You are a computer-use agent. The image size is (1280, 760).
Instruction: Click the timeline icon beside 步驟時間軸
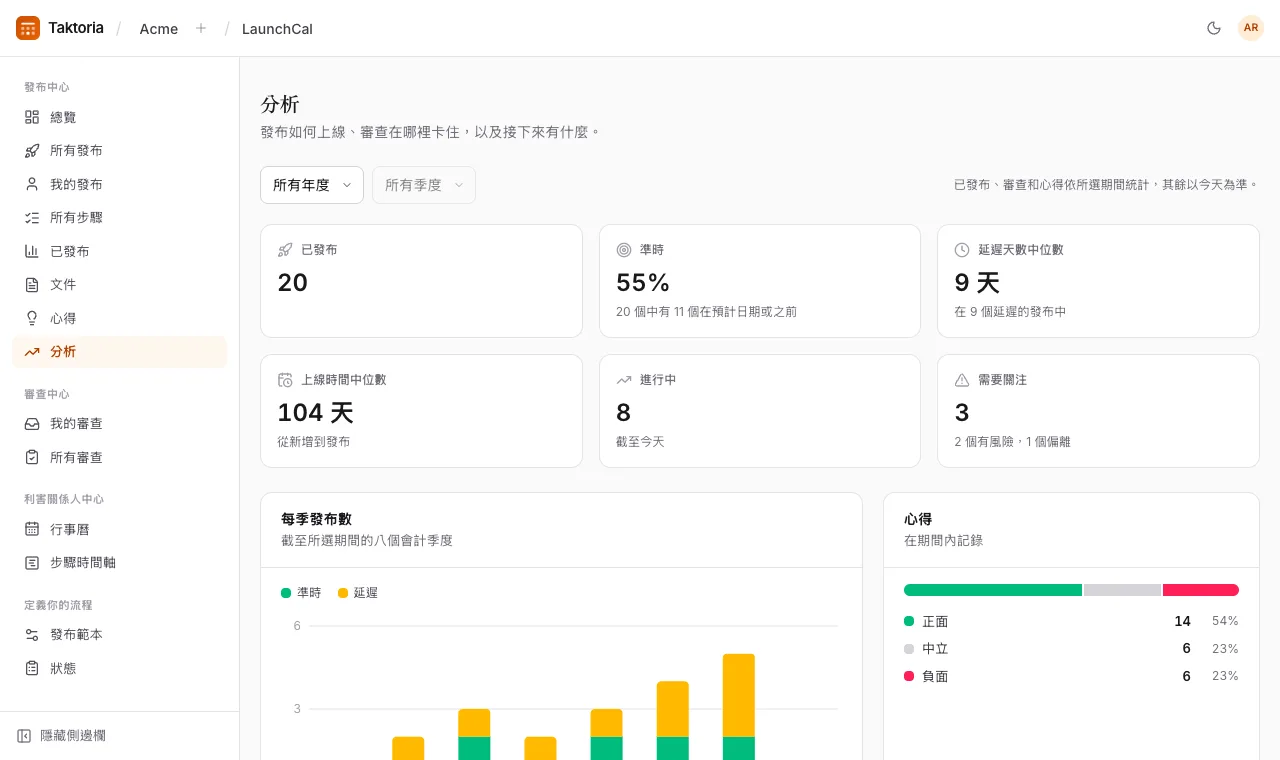pyautogui.click(x=32, y=563)
